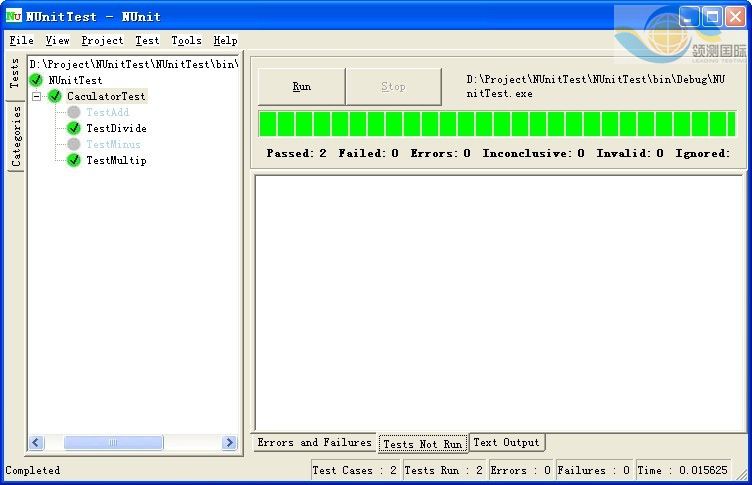Select the TestAdd test case
Screen dimensions: 752x485
(107, 112)
